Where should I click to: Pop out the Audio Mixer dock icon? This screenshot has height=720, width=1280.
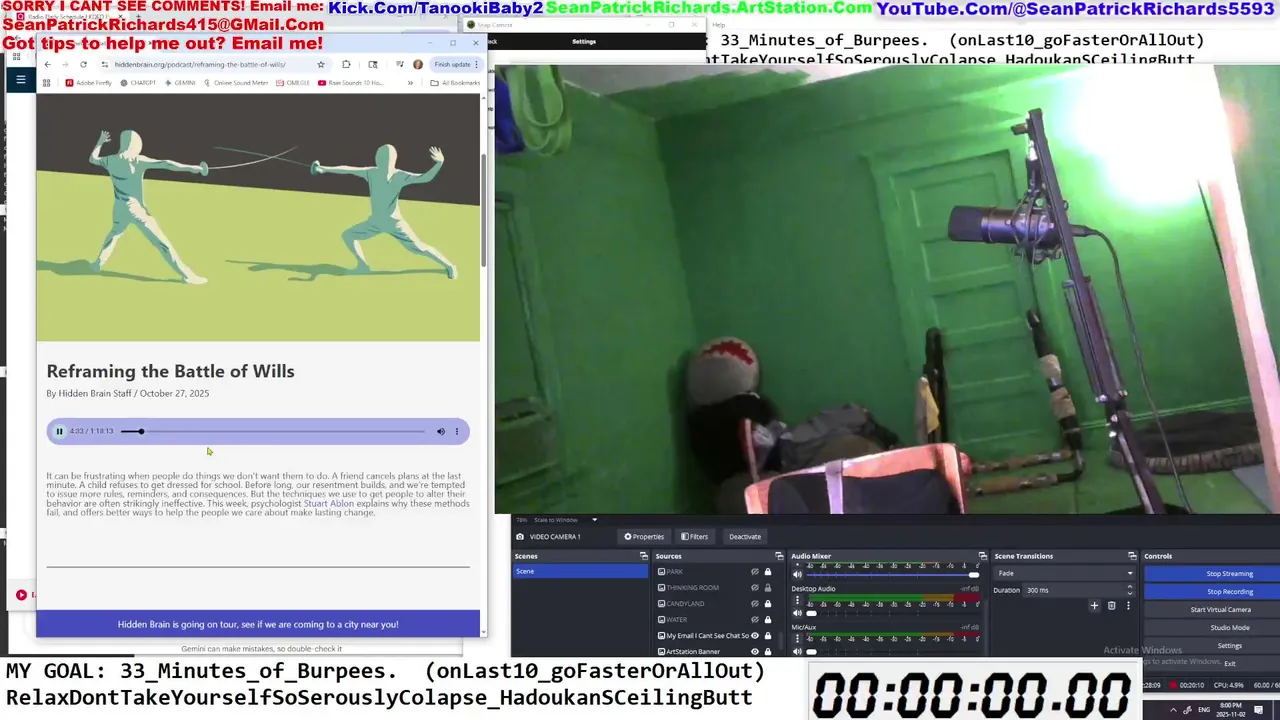coord(982,556)
